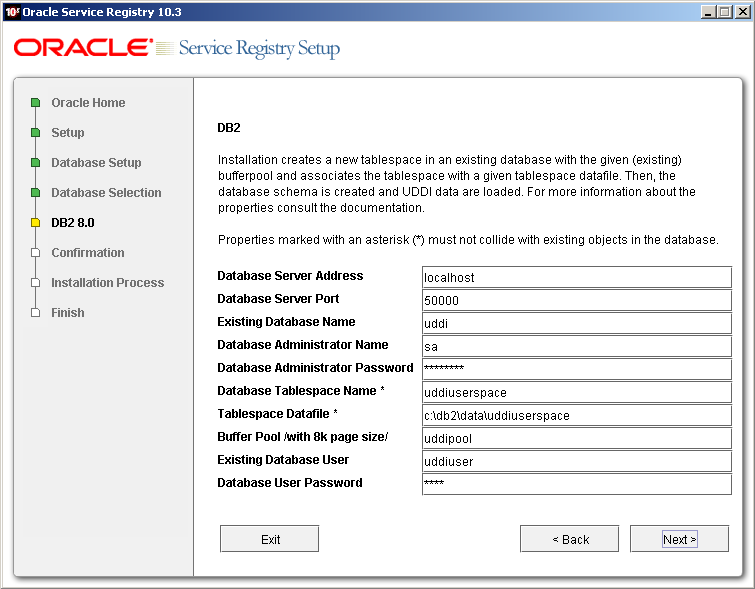Click the Service Registry Setup header title

[259, 49]
